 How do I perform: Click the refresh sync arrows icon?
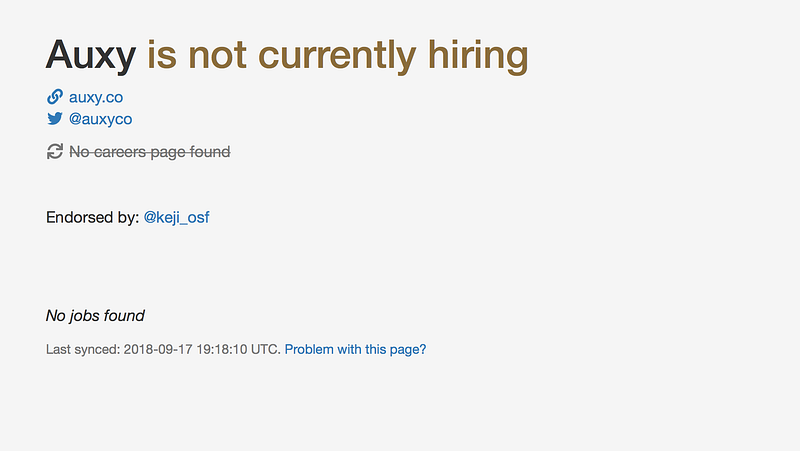(x=55, y=152)
